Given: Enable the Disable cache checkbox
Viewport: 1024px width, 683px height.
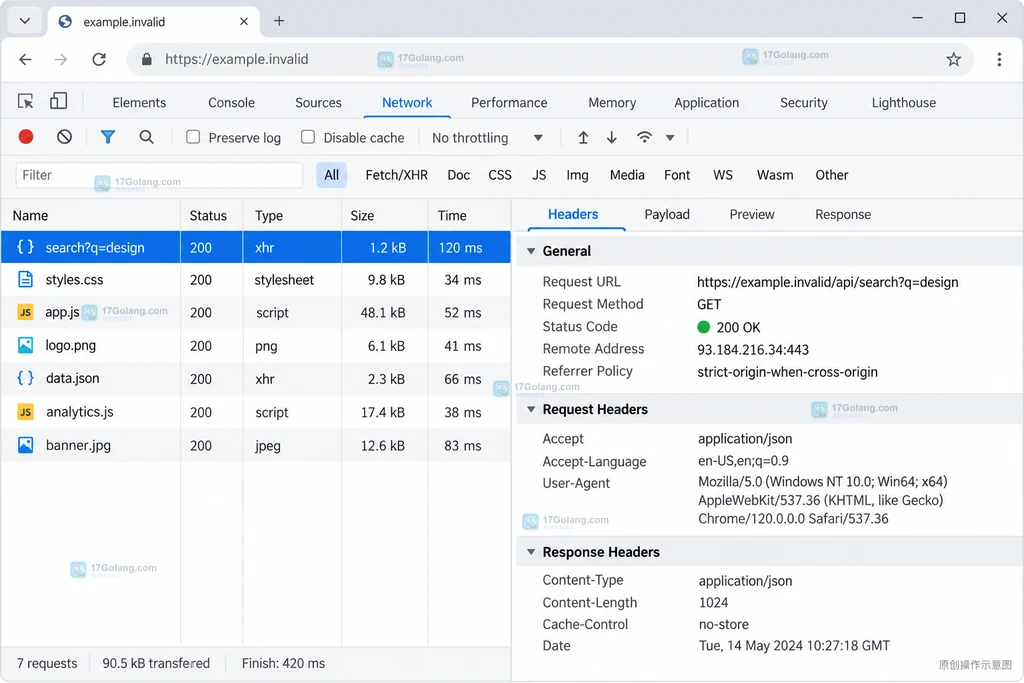Looking at the screenshot, I should (x=308, y=137).
